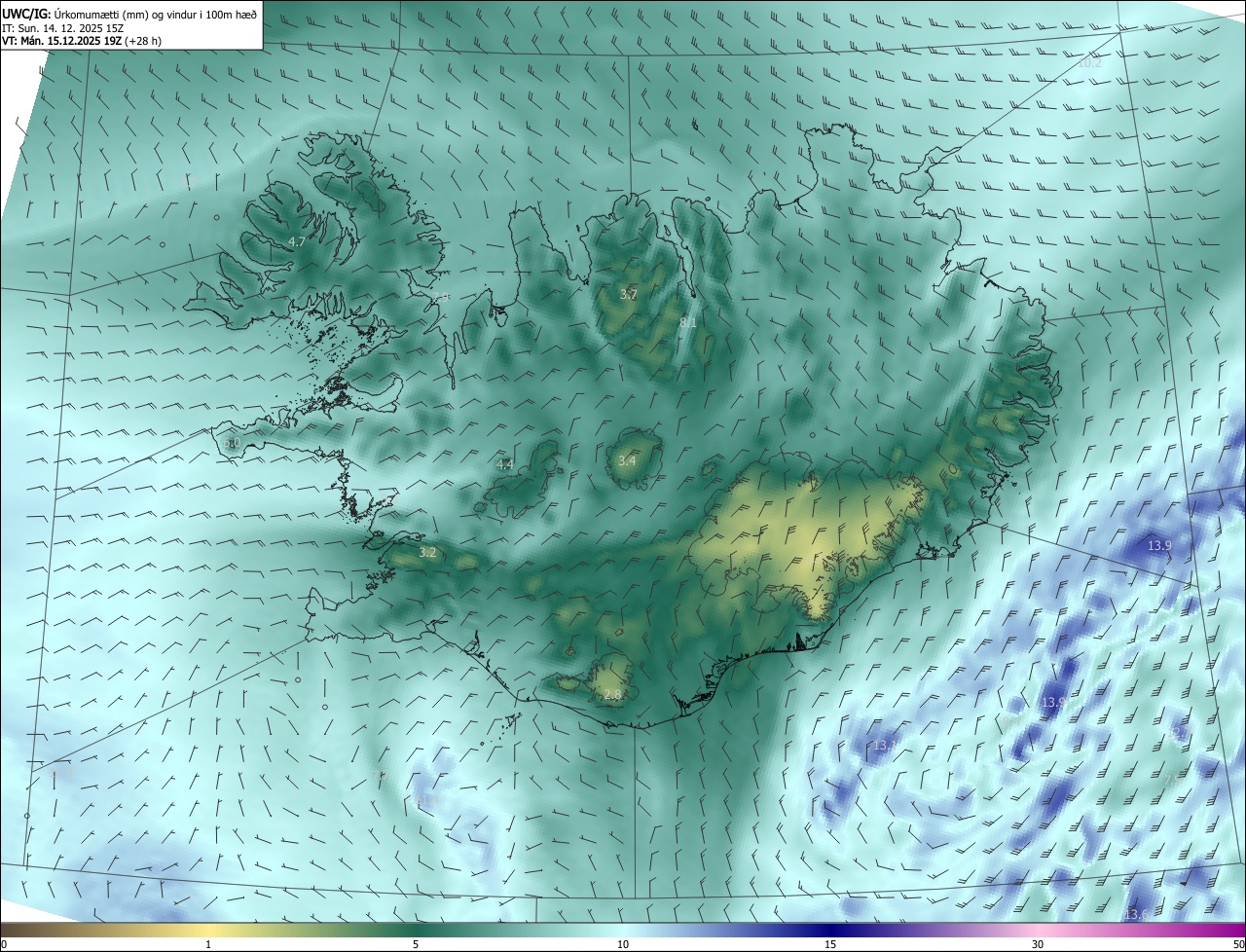Click the 4.4 value label
1246x952 pixels.
point(504,464)
